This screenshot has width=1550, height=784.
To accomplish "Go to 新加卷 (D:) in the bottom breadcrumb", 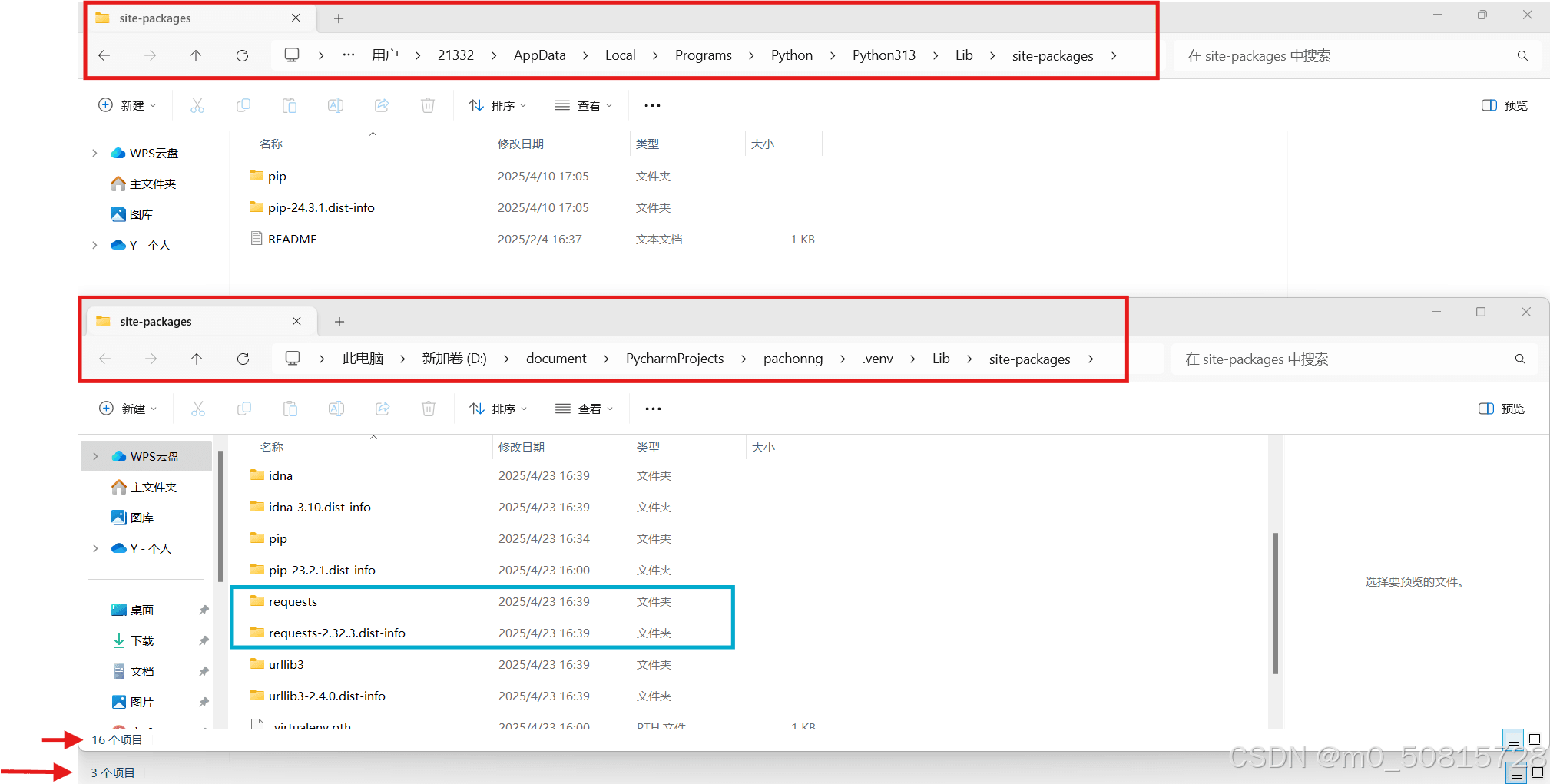I will point(454,359).
